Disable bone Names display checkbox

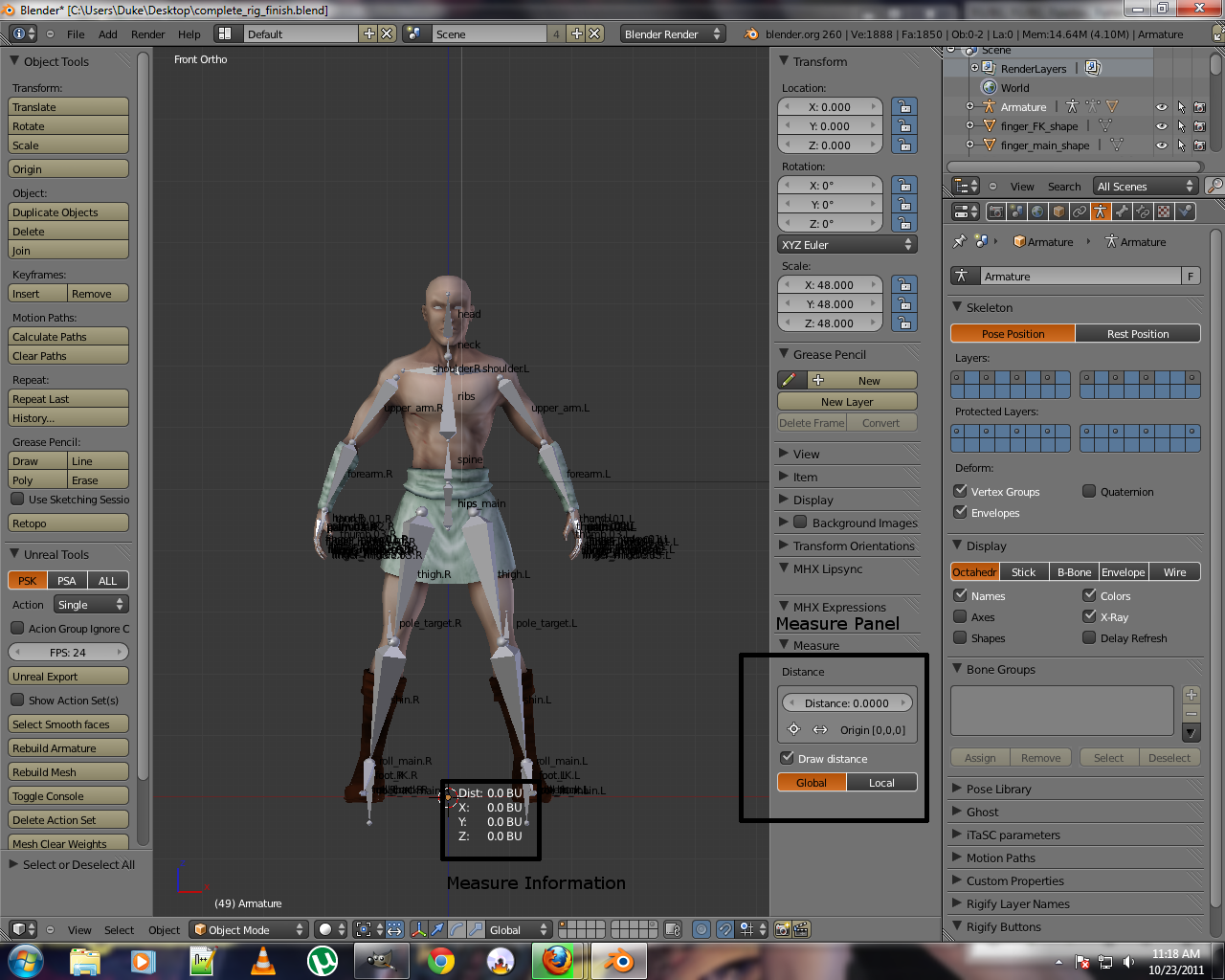pyautogui.click(x=960, y=595)
